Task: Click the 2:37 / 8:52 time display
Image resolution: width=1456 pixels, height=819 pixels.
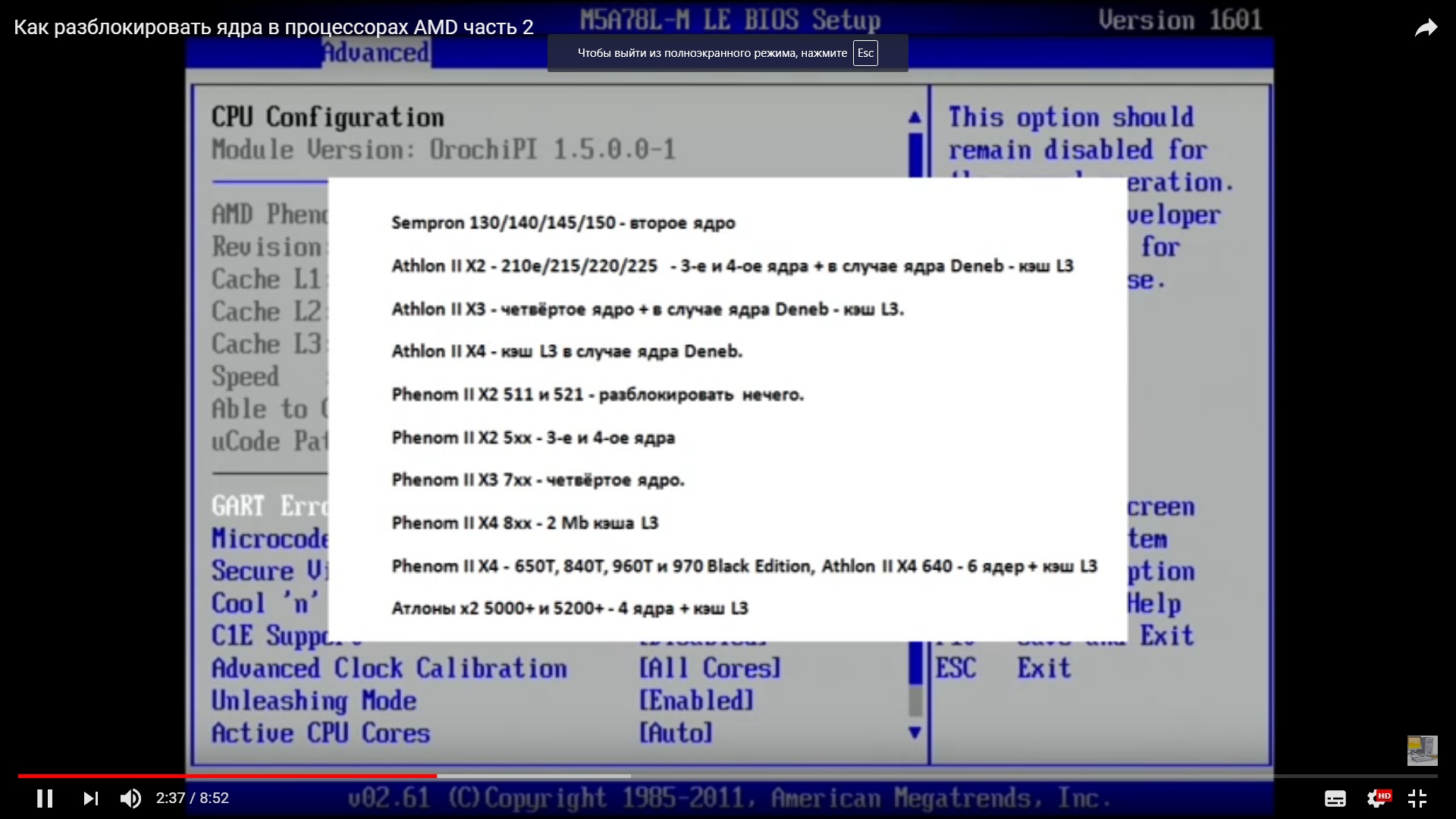Action: [x=192, y=798]
